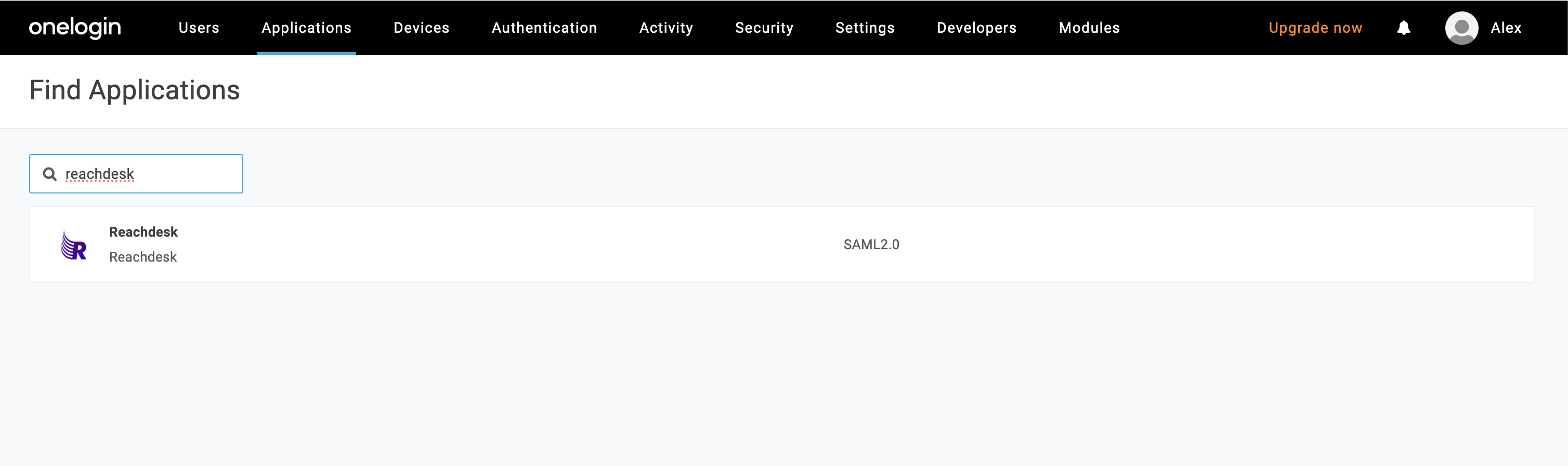This screenshot has width=1568, height=466.
Task: Open the Developers menu
Action: click(976, 28)
